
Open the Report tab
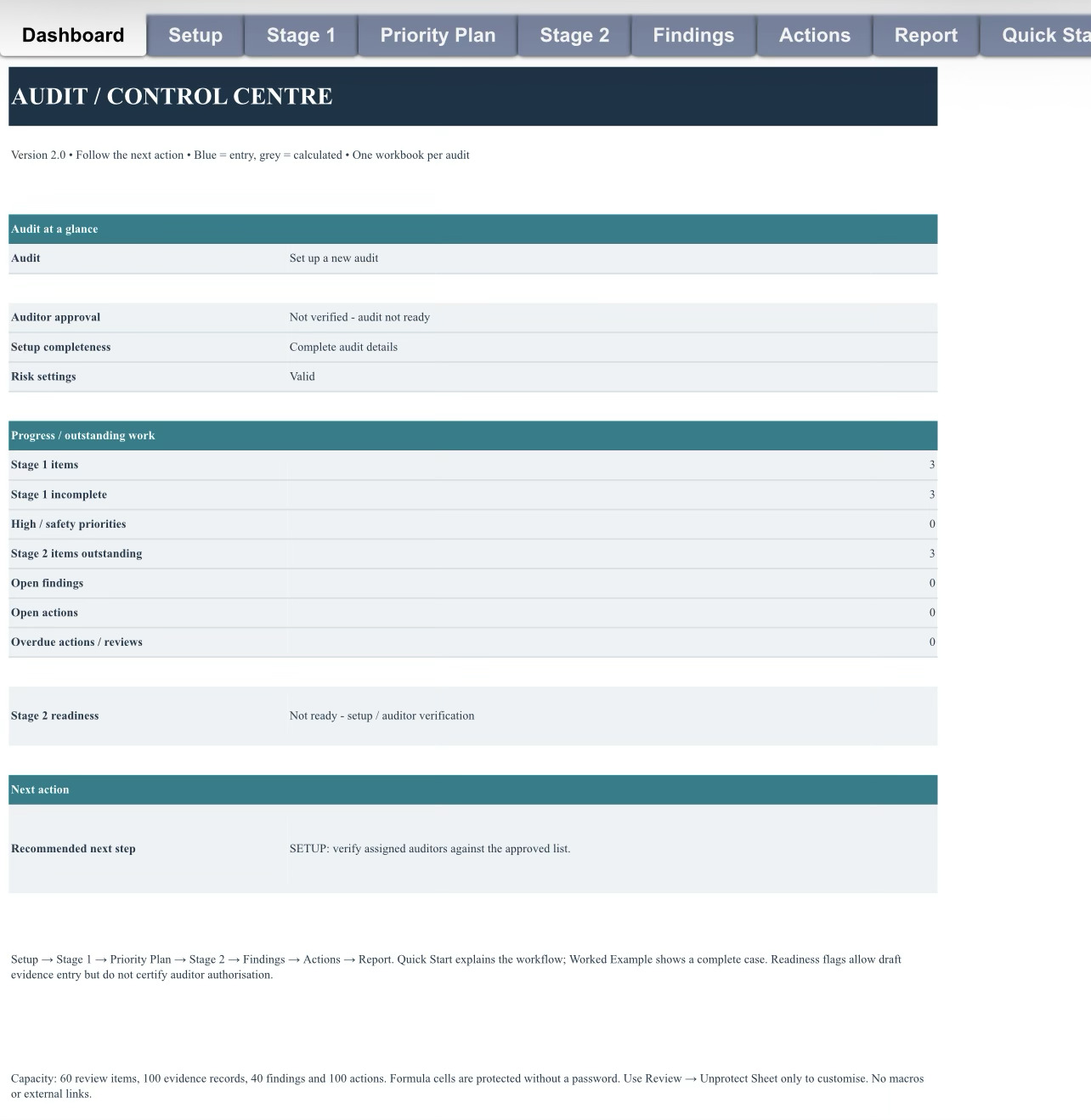[x=926, y=35]
